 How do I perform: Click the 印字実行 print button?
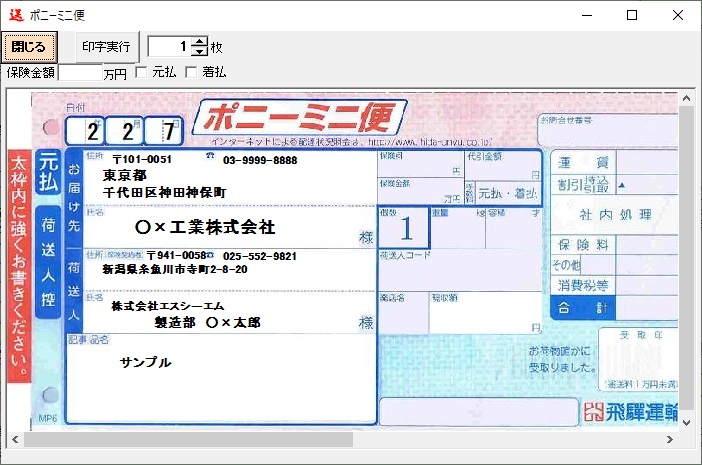107,47
